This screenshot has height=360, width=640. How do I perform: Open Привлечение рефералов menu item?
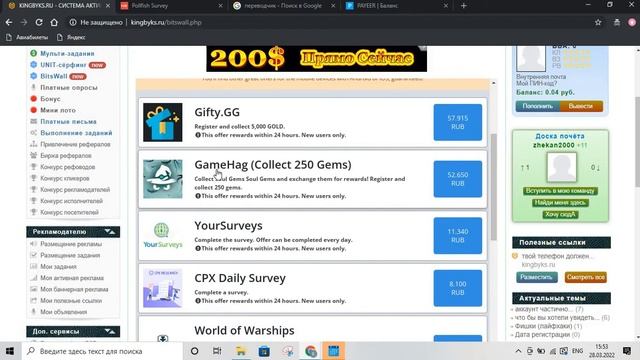75,144
